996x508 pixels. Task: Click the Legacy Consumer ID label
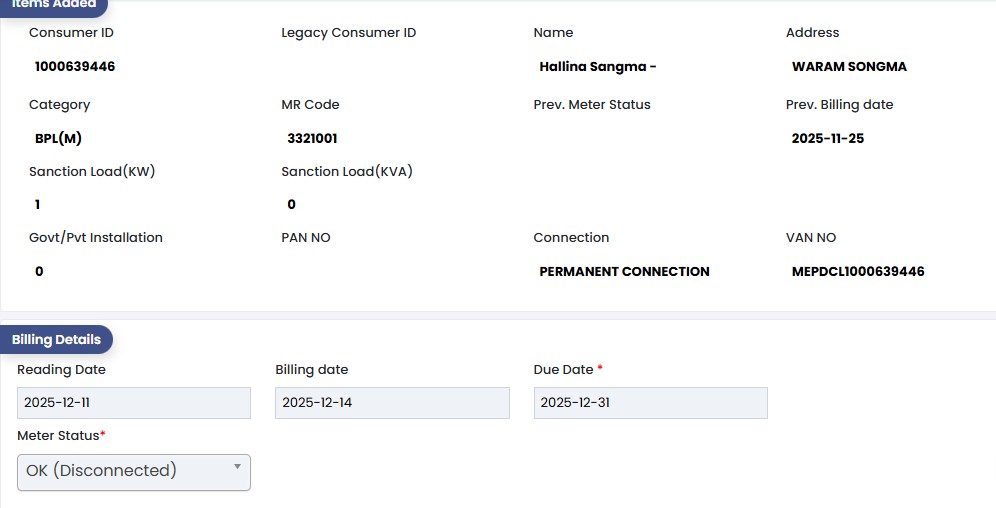tap(348, 33)
